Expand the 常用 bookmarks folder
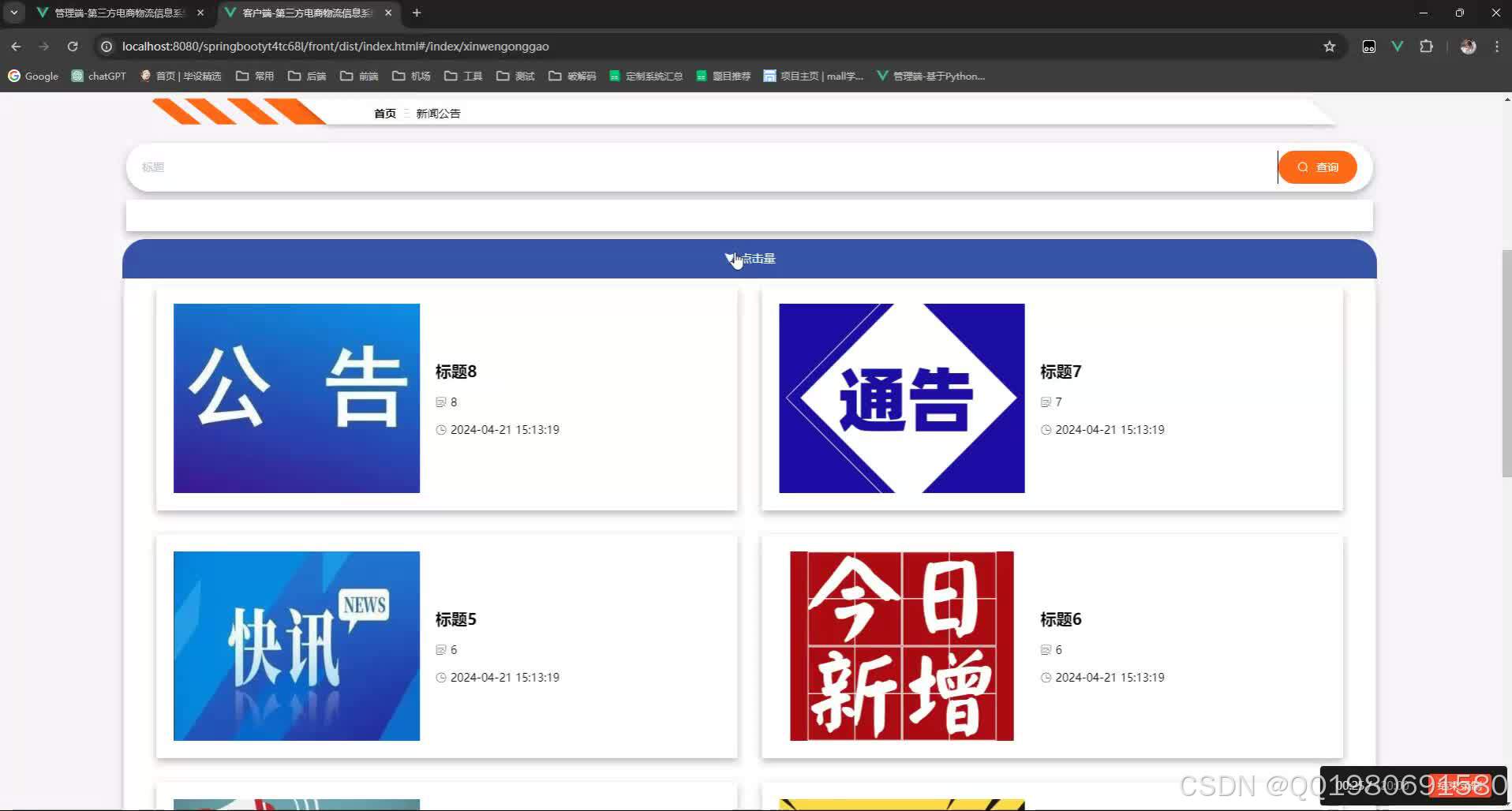This screenshot has width=1512, height=811. (x=256, y=76)
